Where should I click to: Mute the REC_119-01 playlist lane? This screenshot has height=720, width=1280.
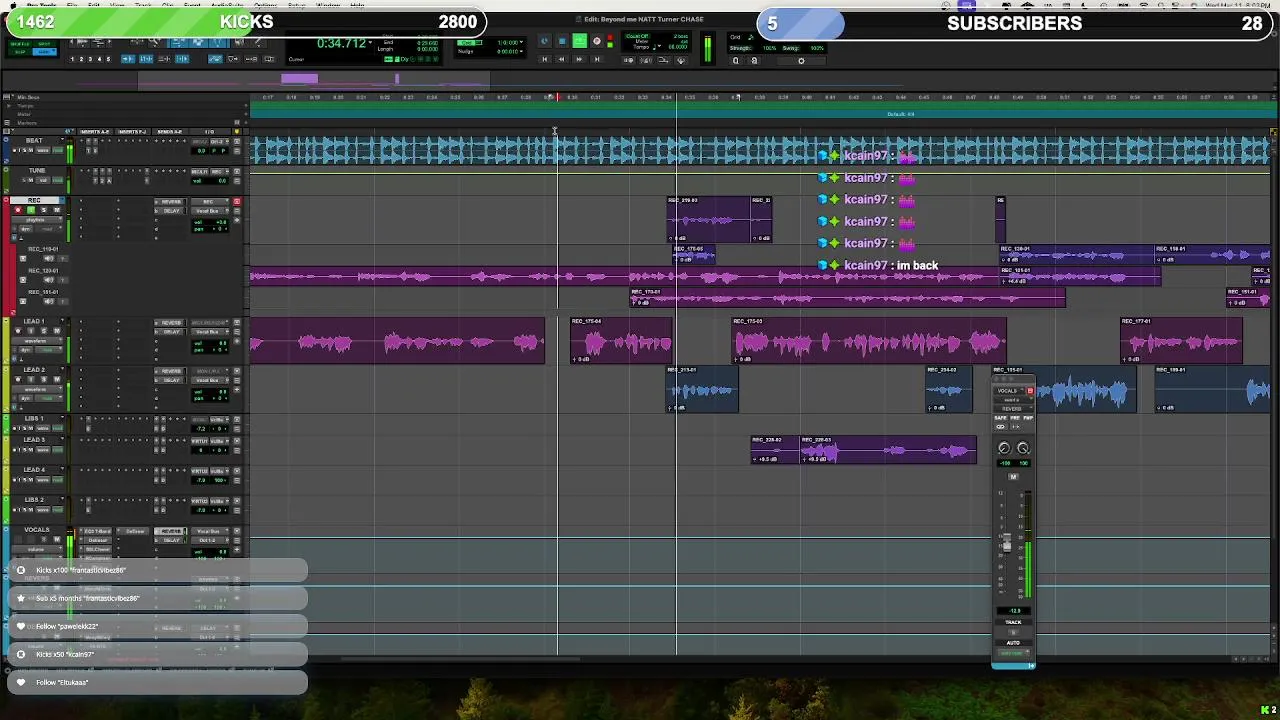49,258
